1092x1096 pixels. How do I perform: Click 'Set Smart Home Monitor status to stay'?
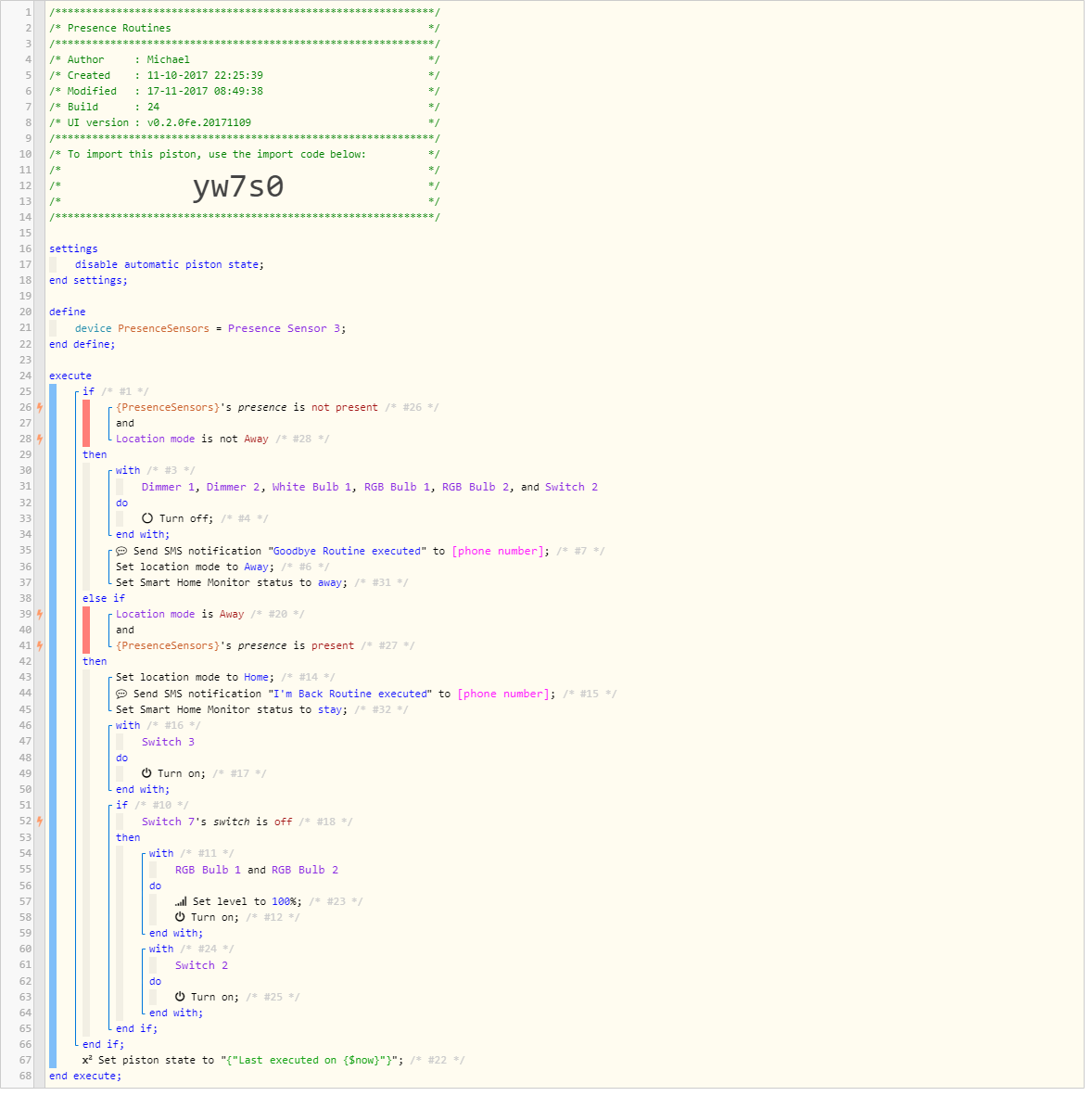tap(232, 711)
